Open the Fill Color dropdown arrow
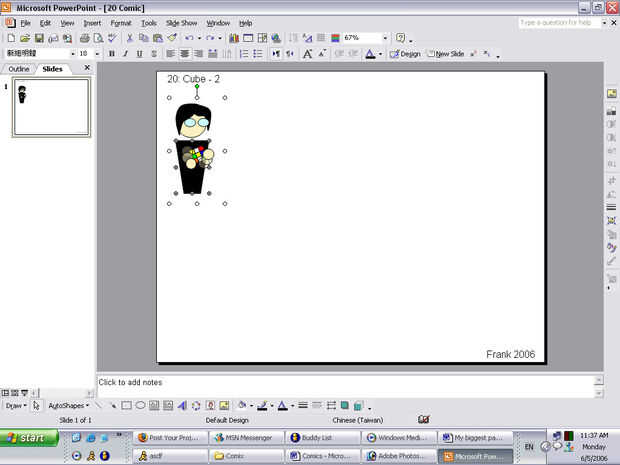Viewport: 620px width, 465px height. (251, 406)
